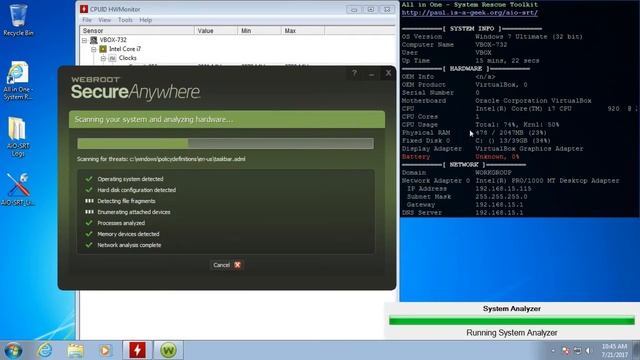Screen dimensions: 640x360
Task: Open the paul.is-a-geek.org aio-srt link
Action: (469, 13)
